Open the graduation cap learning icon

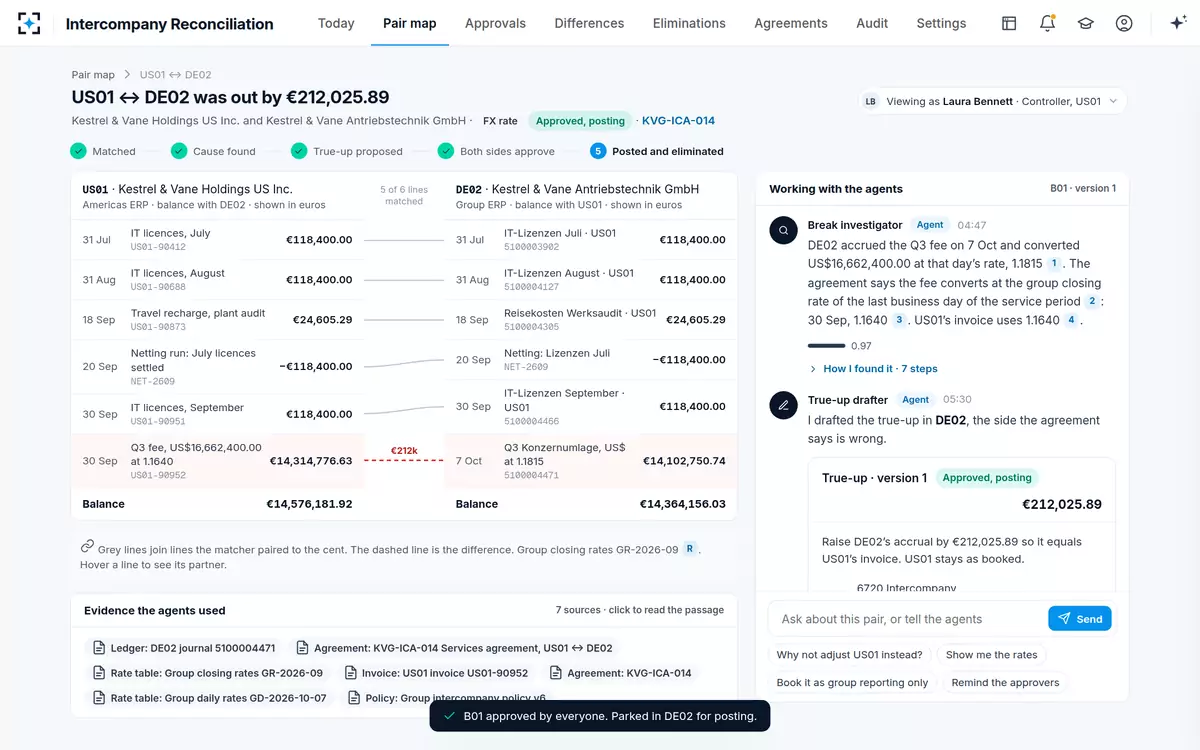click(x=1085, y=23)
